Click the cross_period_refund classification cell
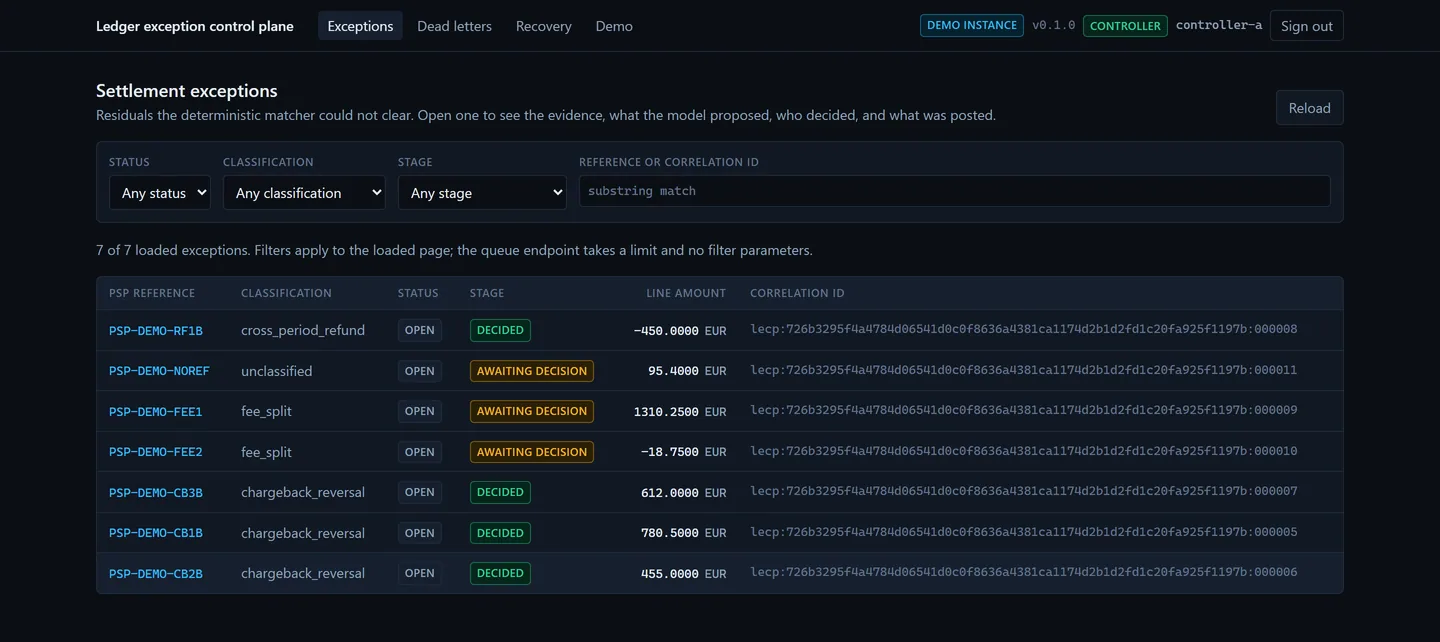 tap(303, 330)
